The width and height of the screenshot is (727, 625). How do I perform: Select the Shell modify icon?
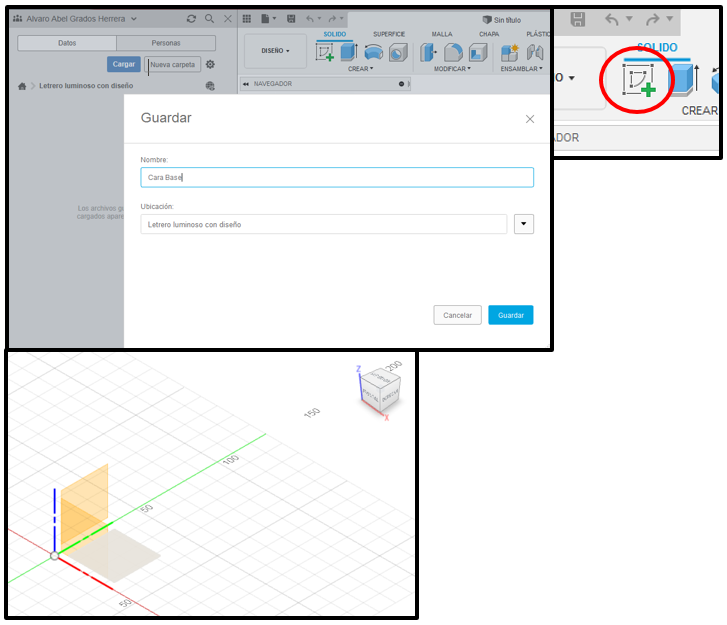478,52
